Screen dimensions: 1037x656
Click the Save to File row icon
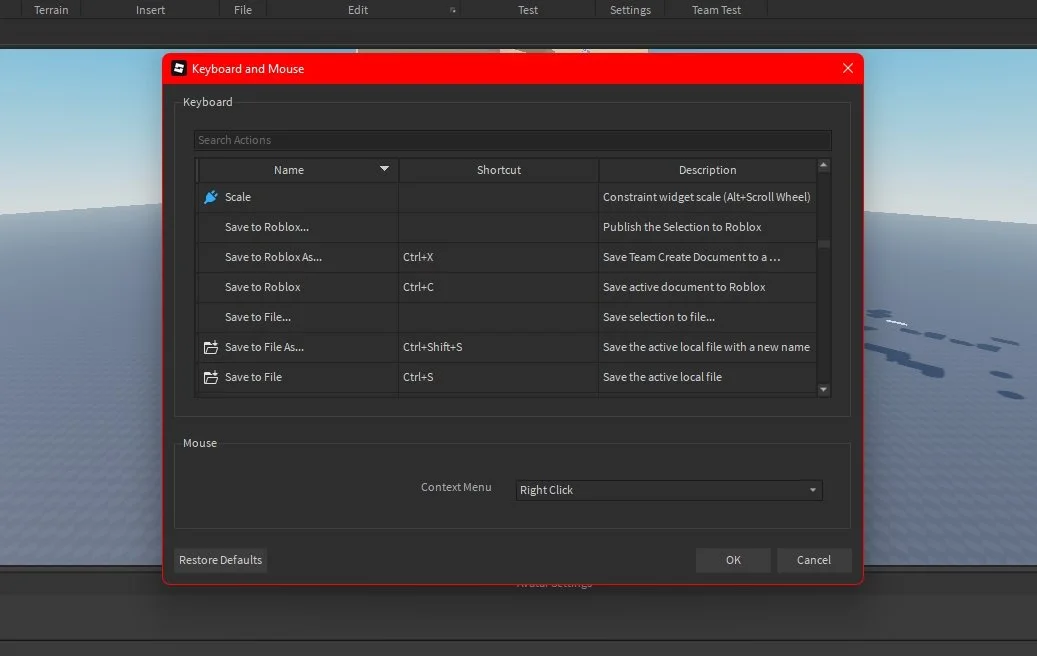(211, 377)
